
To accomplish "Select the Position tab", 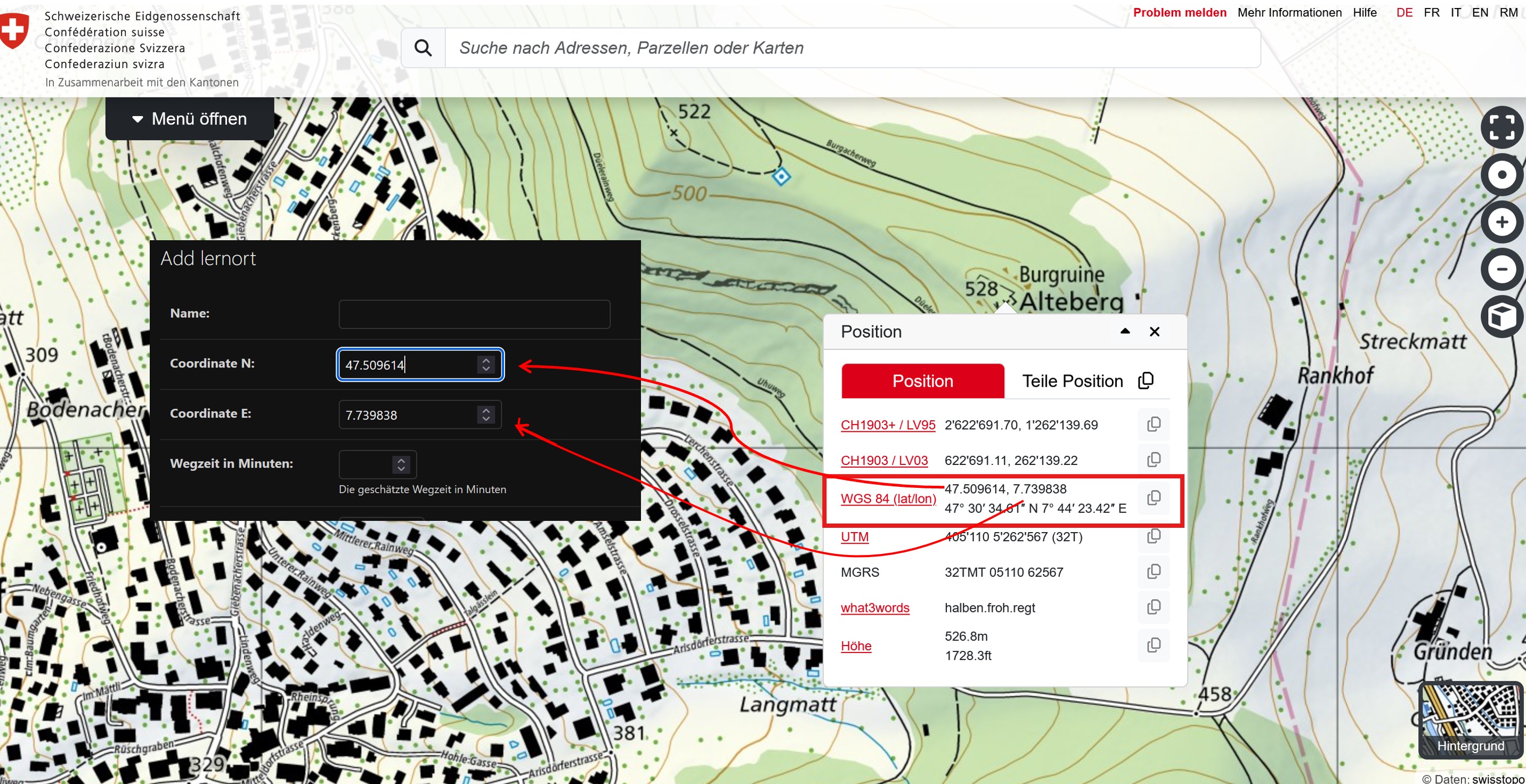I will (x=922, y=381).
